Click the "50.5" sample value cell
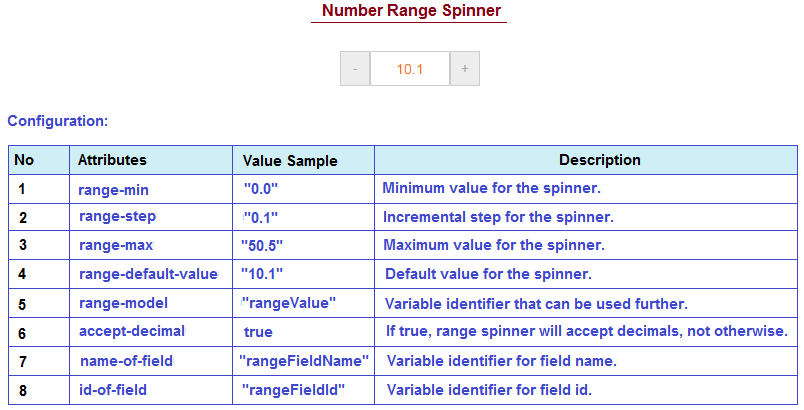Image resolution: width=804 pixels, height=410 pixels. [x=304, y=245]
